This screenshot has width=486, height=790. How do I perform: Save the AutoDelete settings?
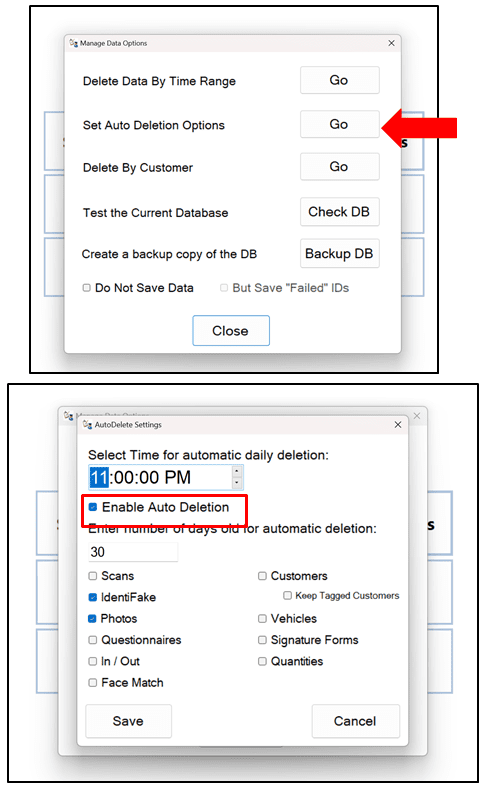click(128, 721)
